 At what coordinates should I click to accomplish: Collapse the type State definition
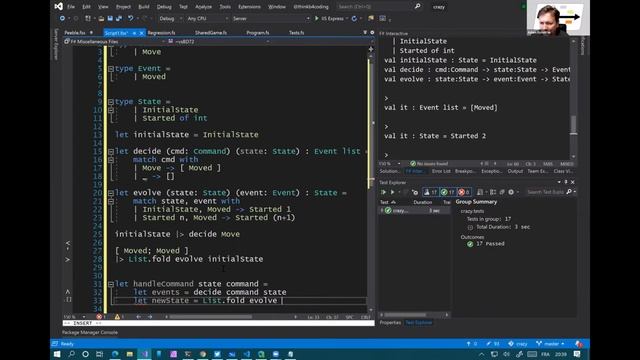(x=111, y=102)
